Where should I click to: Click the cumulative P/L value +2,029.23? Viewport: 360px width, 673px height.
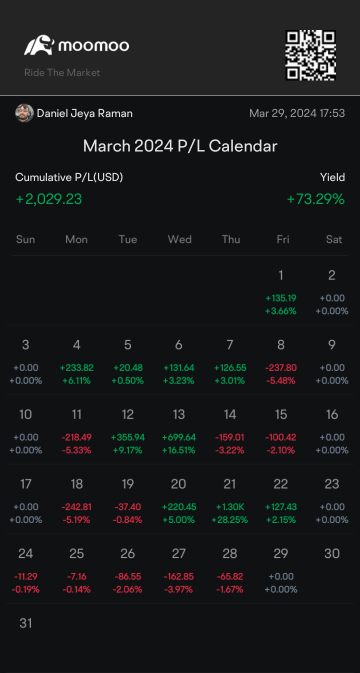pos(48,199)
